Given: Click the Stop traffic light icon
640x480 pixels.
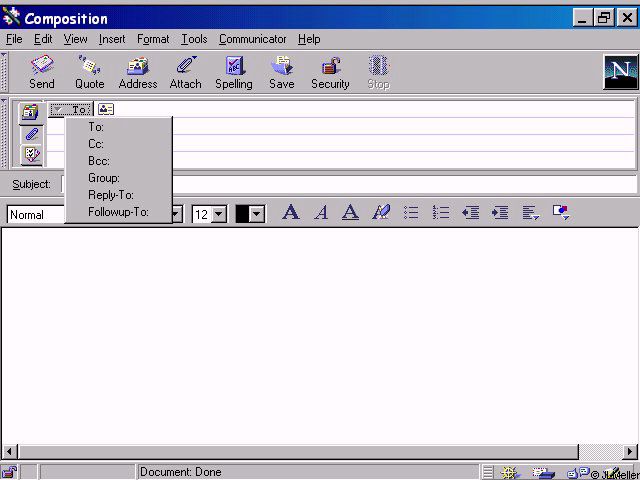Looking at the screenshot, I should click(378, 72).
